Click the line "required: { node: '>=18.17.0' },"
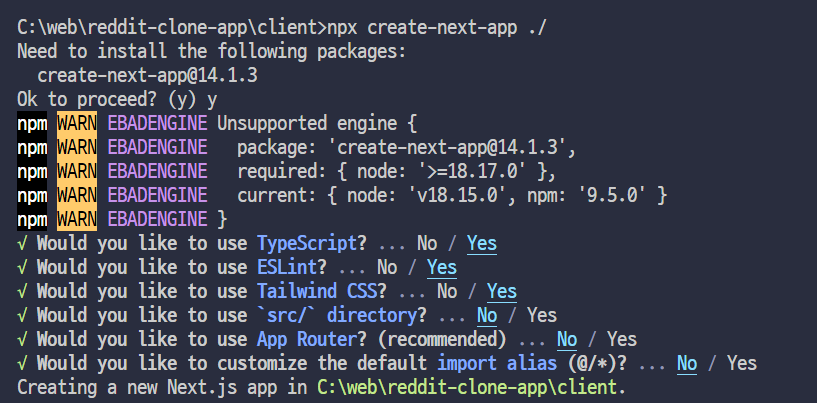The height and width of the screenshot is (403, 817). point(397,172)
